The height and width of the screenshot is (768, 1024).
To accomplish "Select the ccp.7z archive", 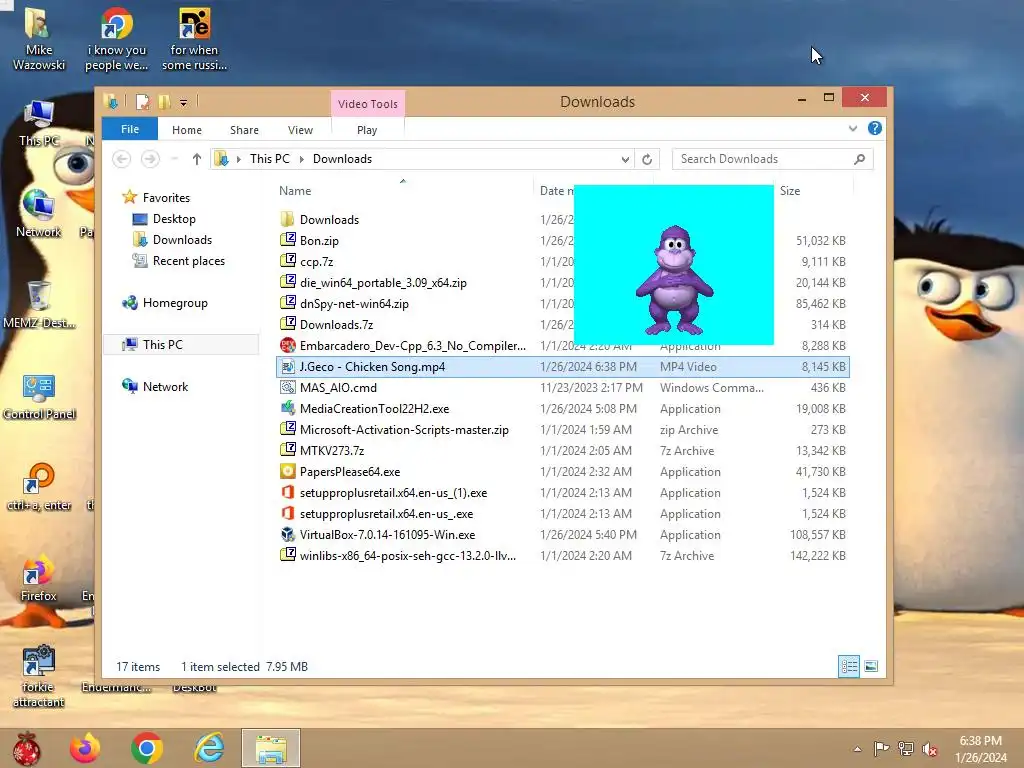I will click(x=316, y=261).
